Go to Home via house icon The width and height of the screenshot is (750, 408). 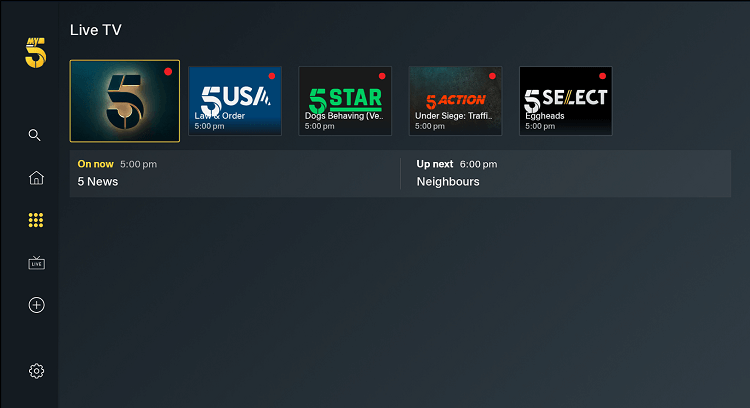36,178
